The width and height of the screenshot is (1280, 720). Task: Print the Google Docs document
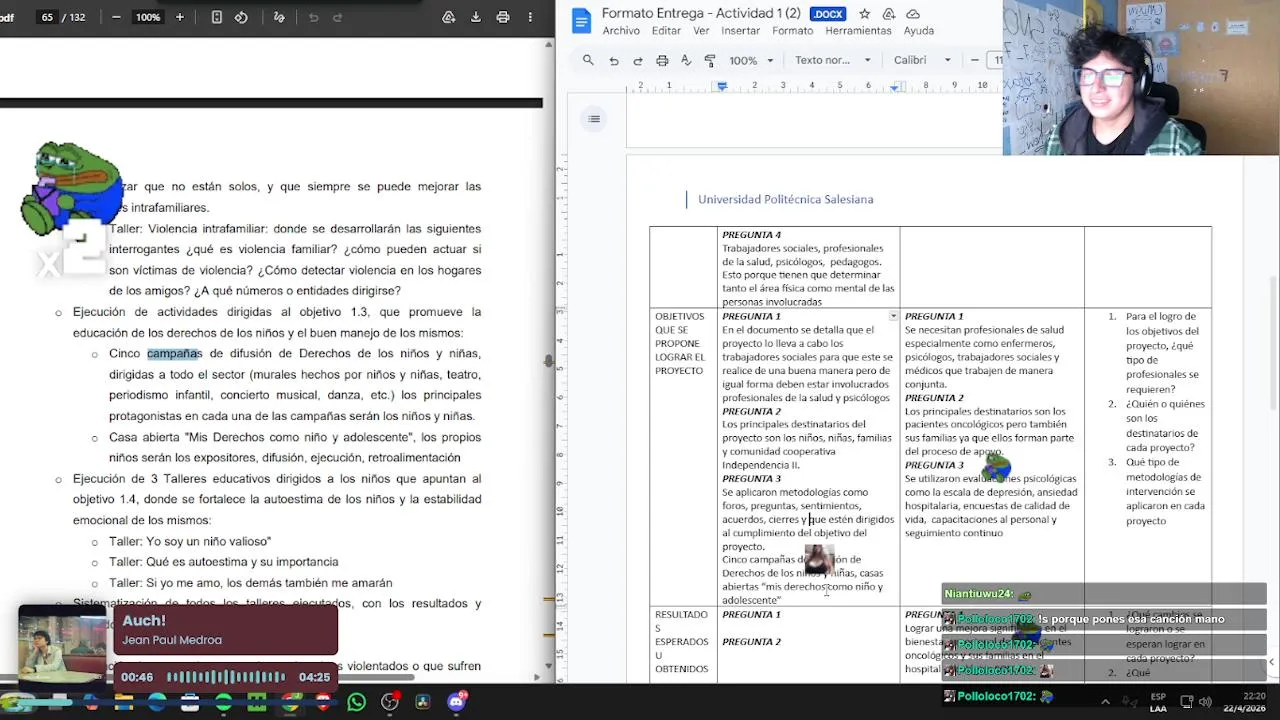pos(662,60)
